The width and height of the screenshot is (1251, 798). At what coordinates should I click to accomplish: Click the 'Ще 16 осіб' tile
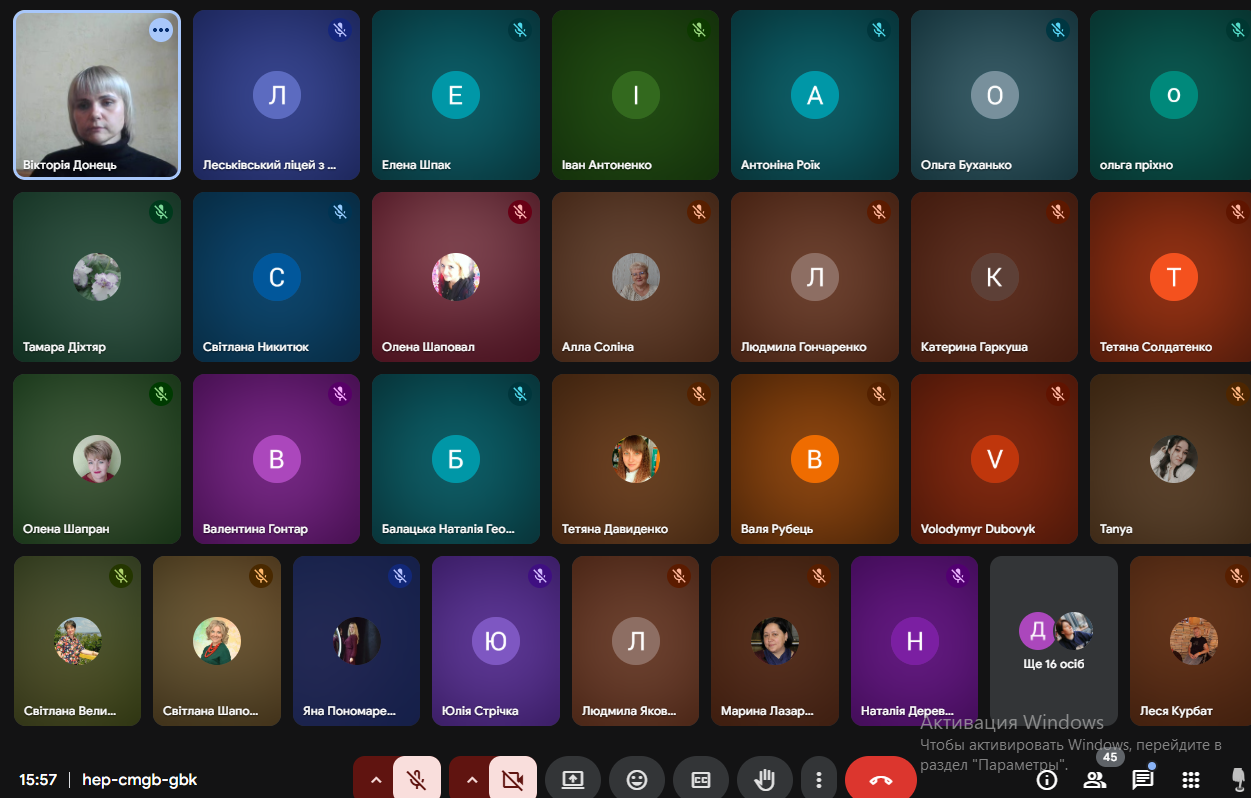[x=1054, y=641]
